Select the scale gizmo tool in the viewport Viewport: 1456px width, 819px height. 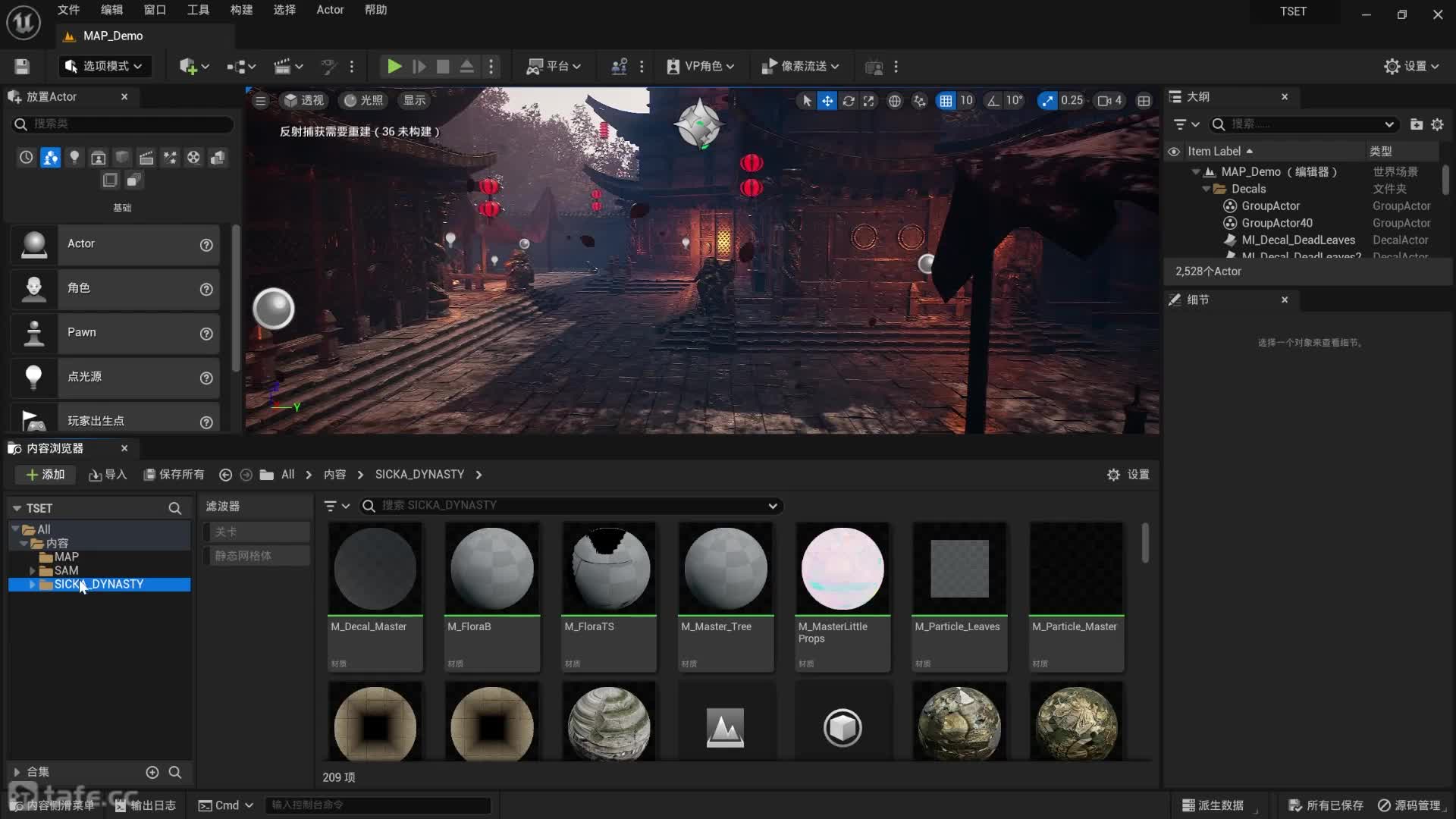coord(869,100)
